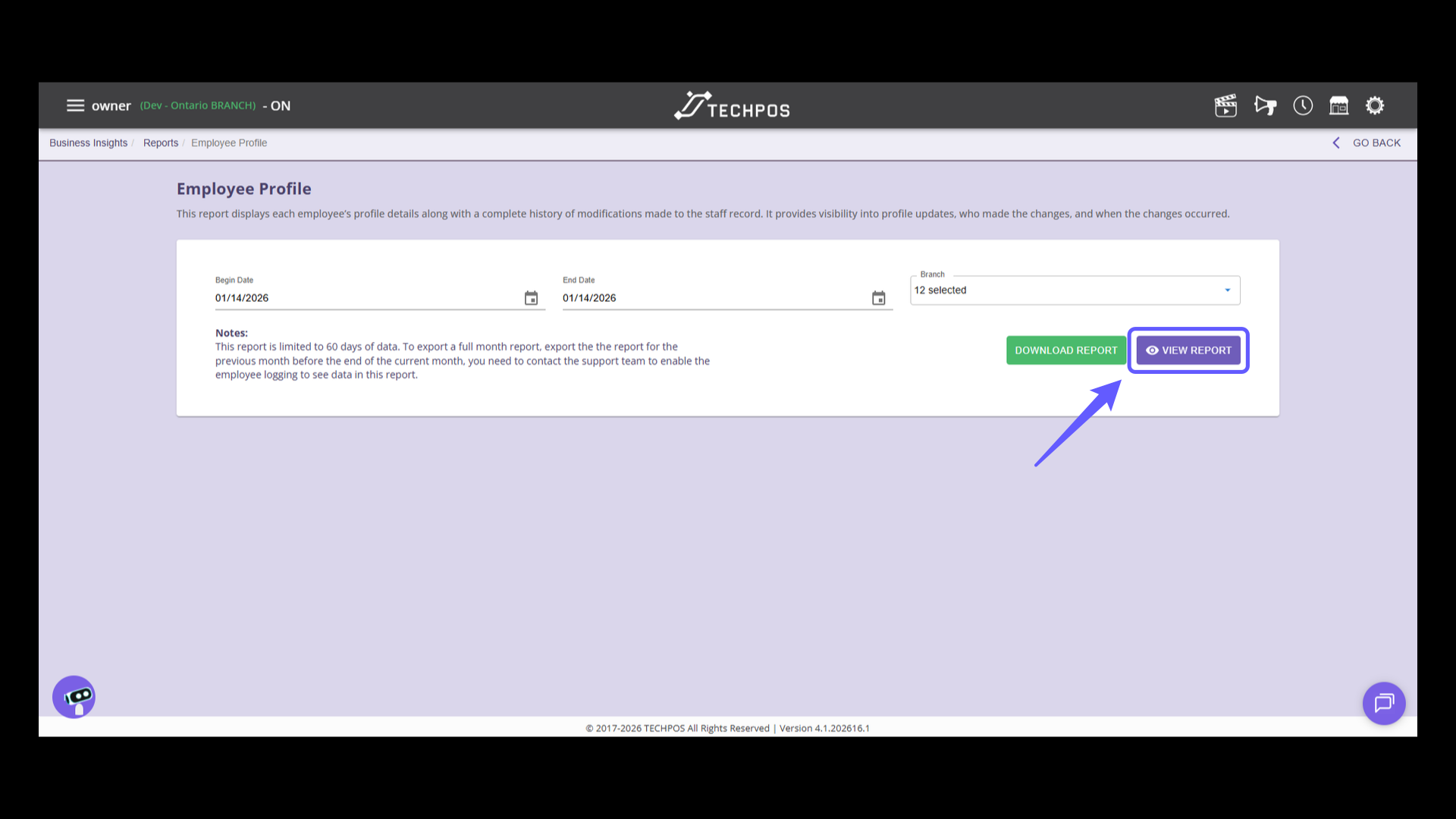Expand the hamburger navigation menu
The image size is (1456, 819).
click(76, 105)
